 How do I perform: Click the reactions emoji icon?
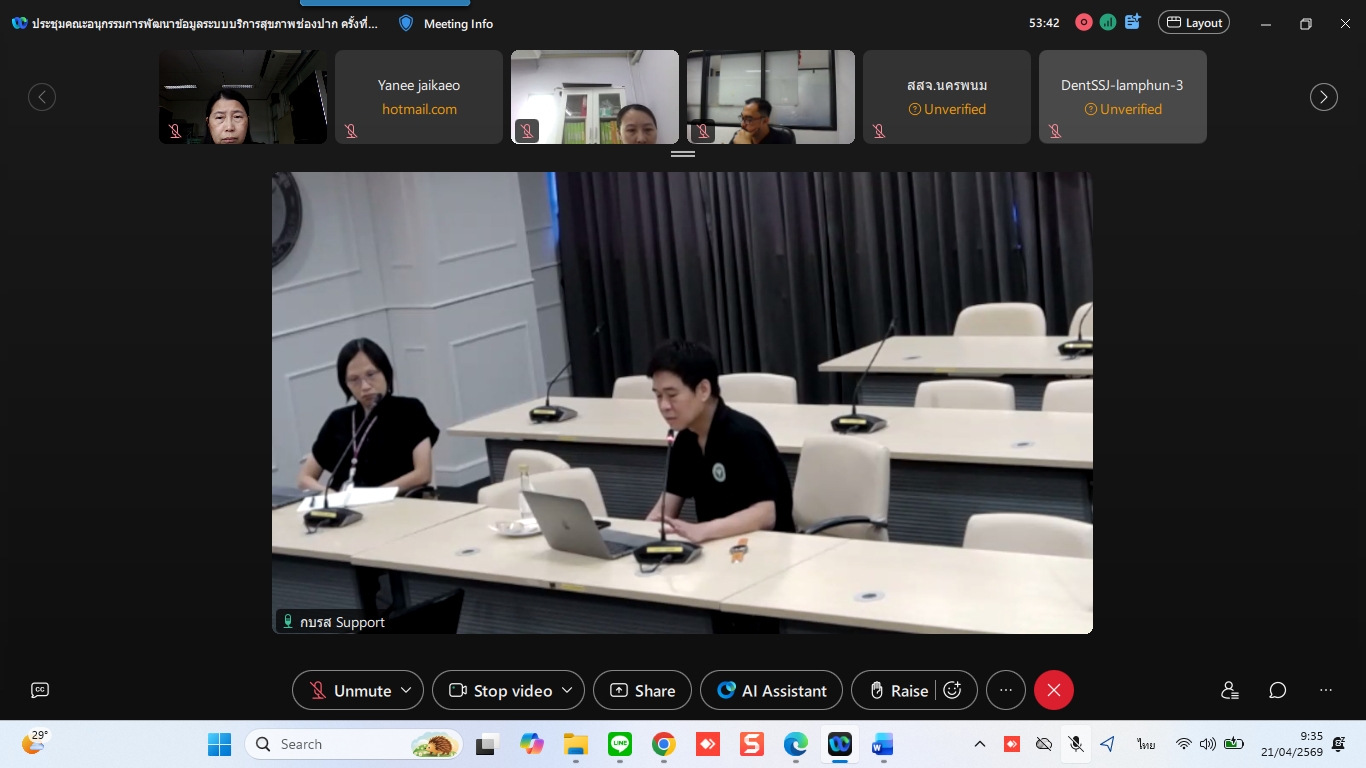(x=953, y=690)
